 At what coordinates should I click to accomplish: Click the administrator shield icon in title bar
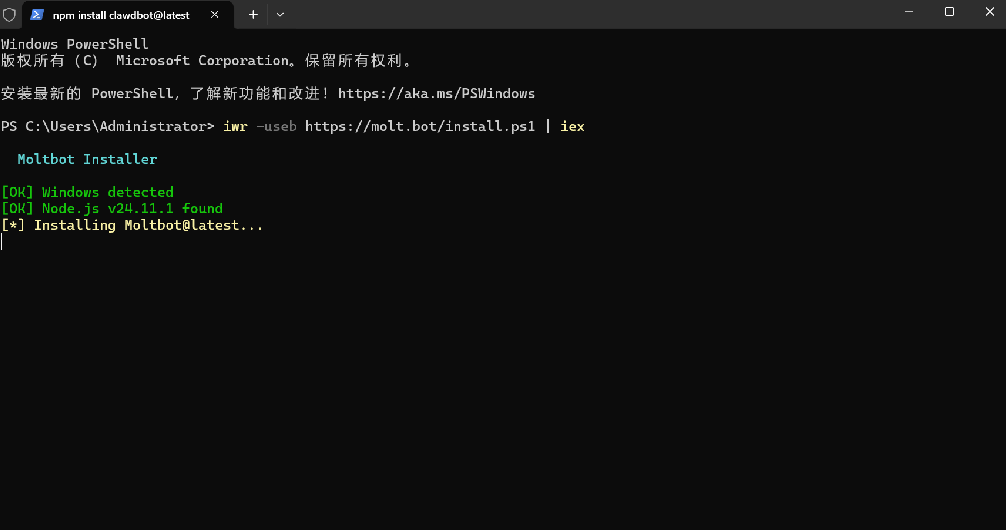click(9, 15)
